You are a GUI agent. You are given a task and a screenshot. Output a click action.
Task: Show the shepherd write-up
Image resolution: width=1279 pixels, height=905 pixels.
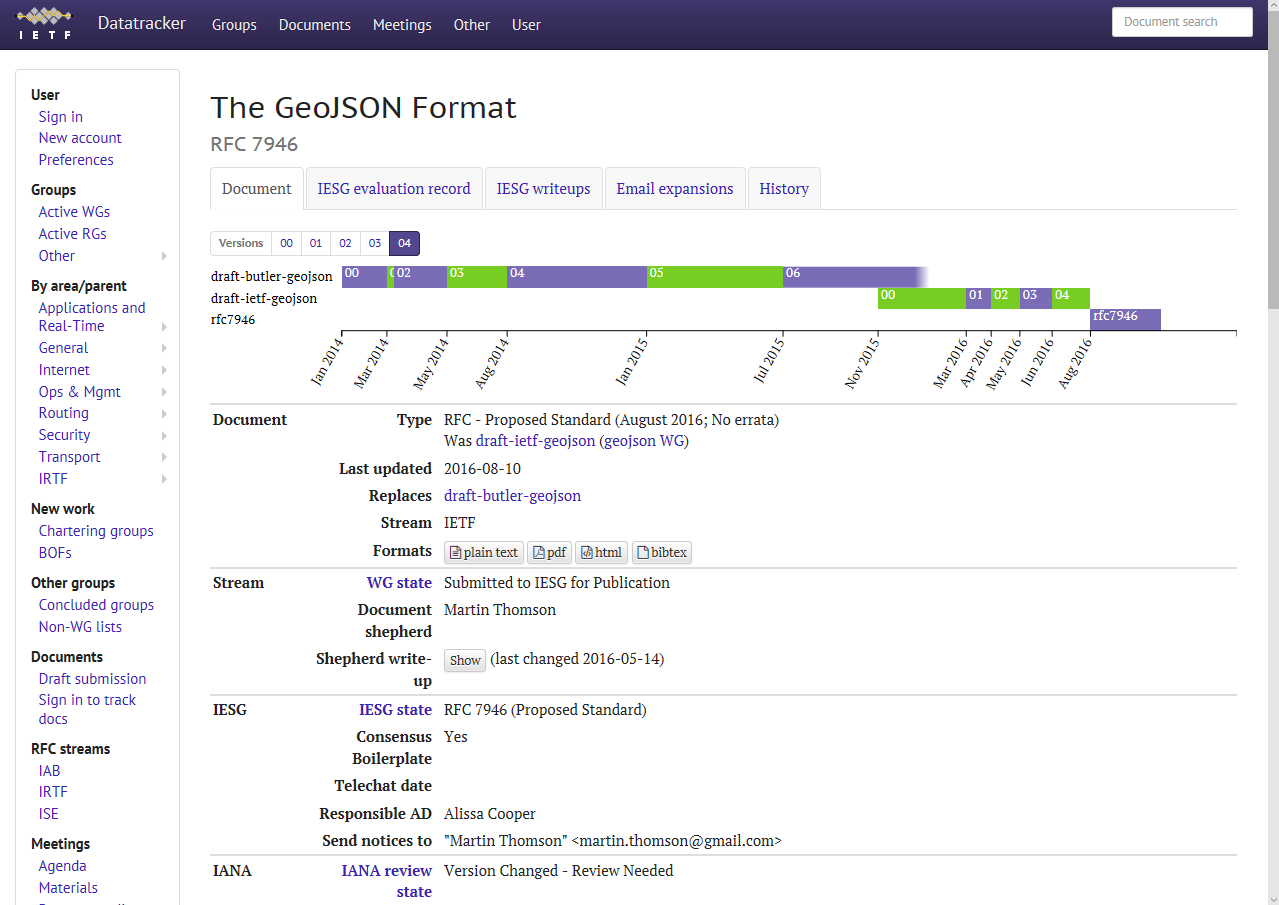(x=464, y=660)
